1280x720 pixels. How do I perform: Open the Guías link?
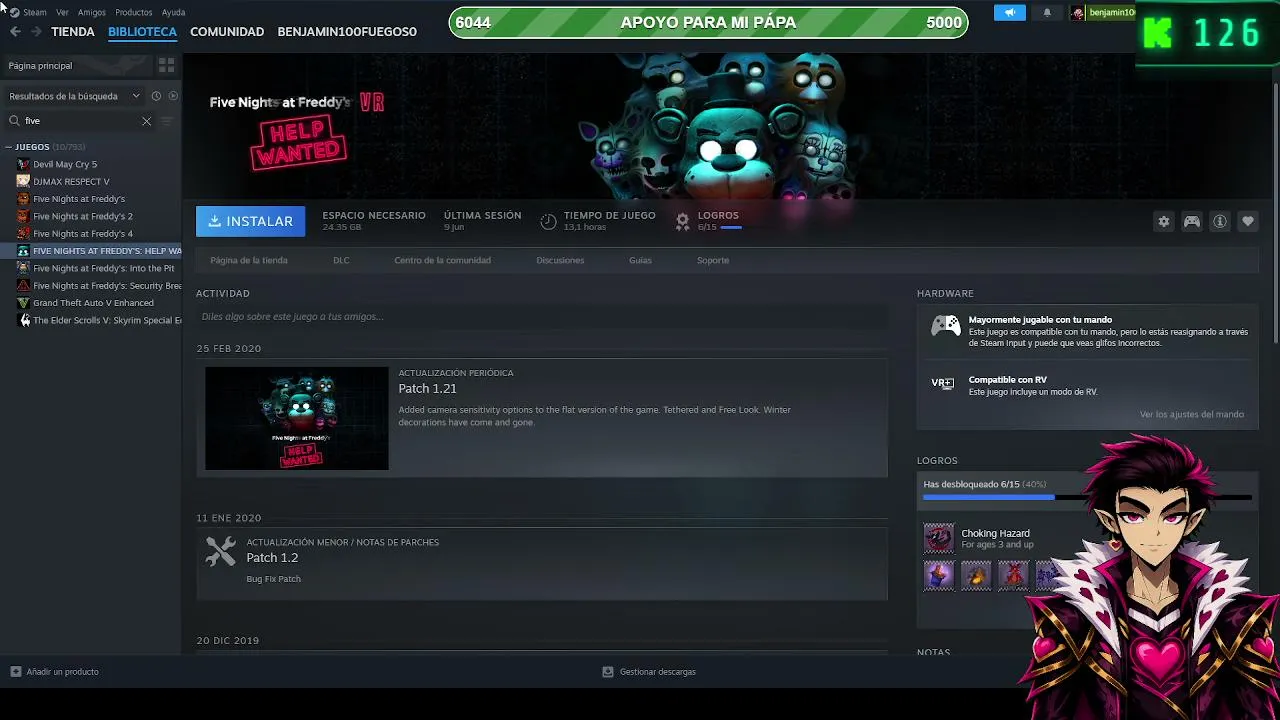point(640,260)
